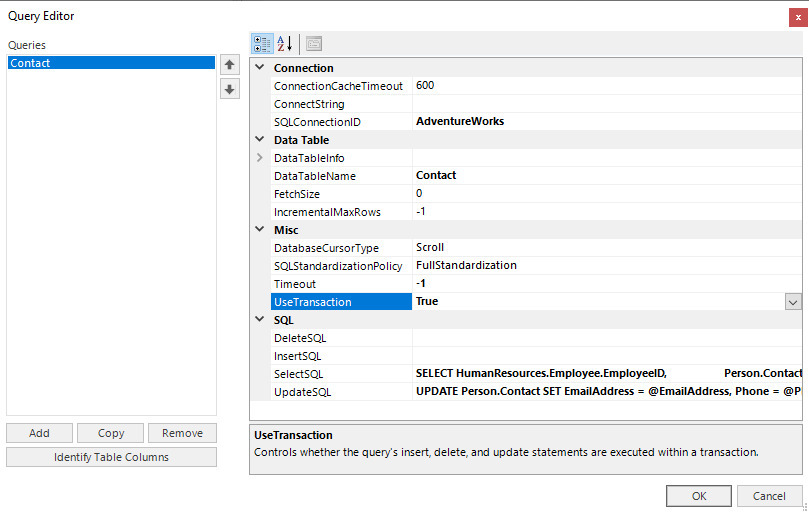
Task: Collapse the Data Table category
Action: click(260, 140)
